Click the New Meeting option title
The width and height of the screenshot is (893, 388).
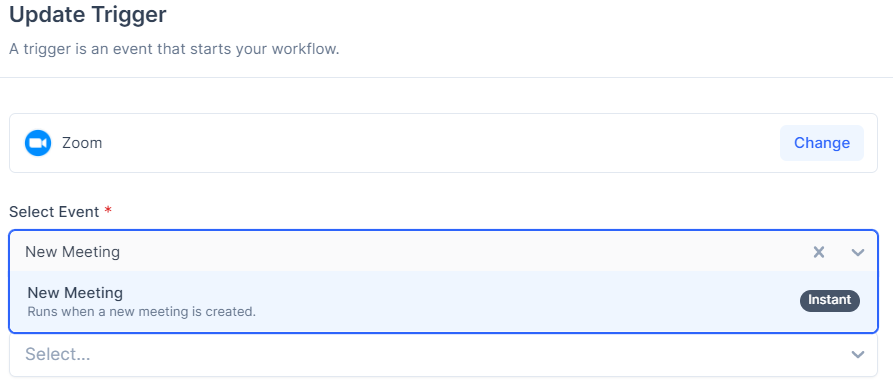tap(75, 292)
